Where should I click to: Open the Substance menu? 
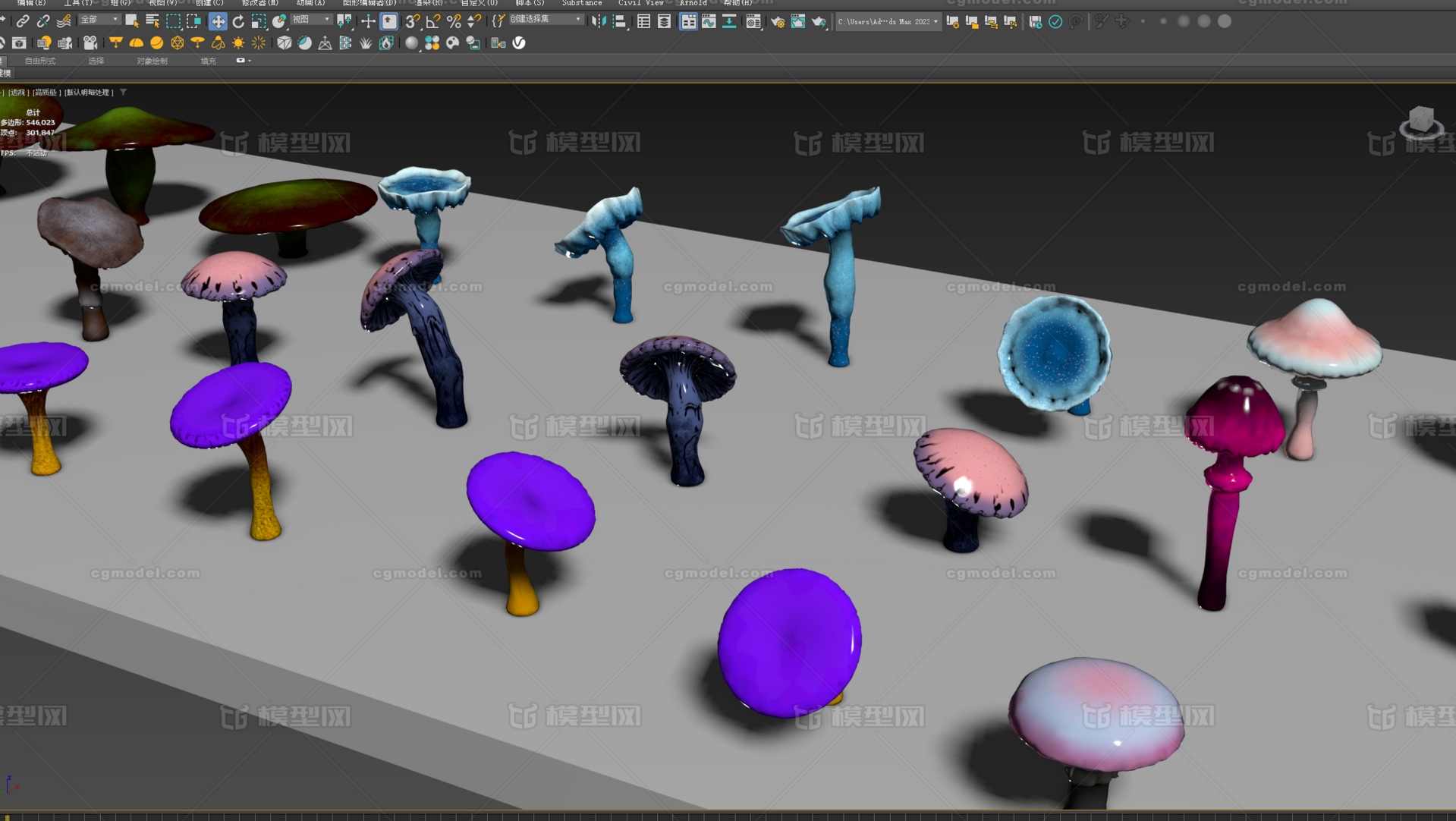(x=582, y=3)
